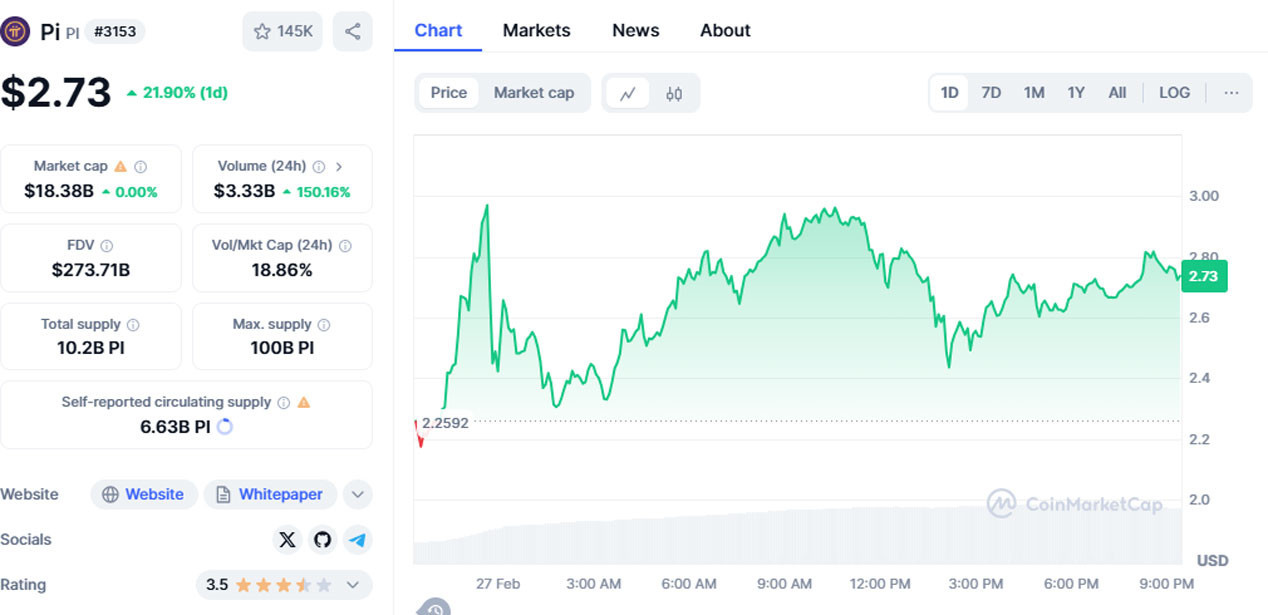1268x615 pixels.
Task: Expand the rating details chevron
Action: [x=353, y=585]
